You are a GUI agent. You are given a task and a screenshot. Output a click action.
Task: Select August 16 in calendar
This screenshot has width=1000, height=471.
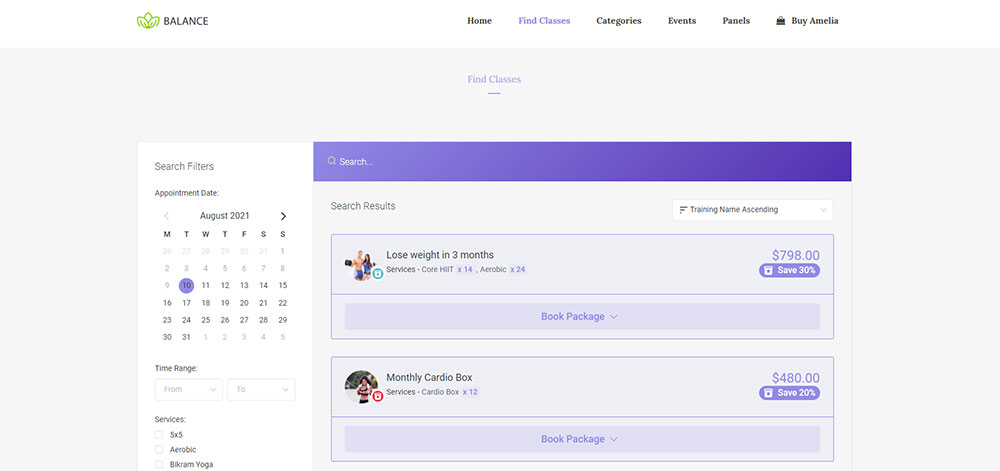pyautogui.click(x=167, y=303)
